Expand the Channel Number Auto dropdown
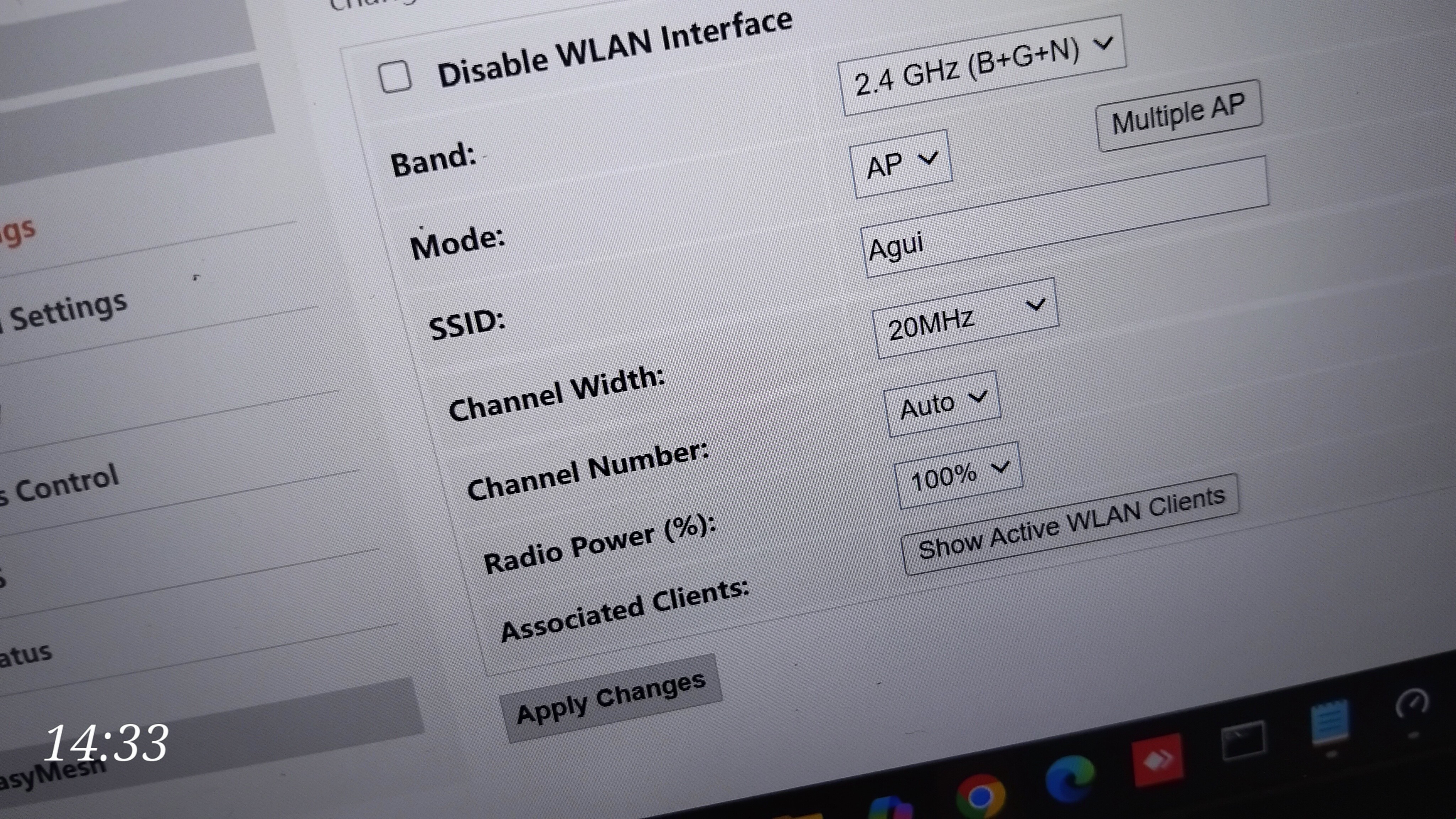1456x819 pixels. (942, 403)
